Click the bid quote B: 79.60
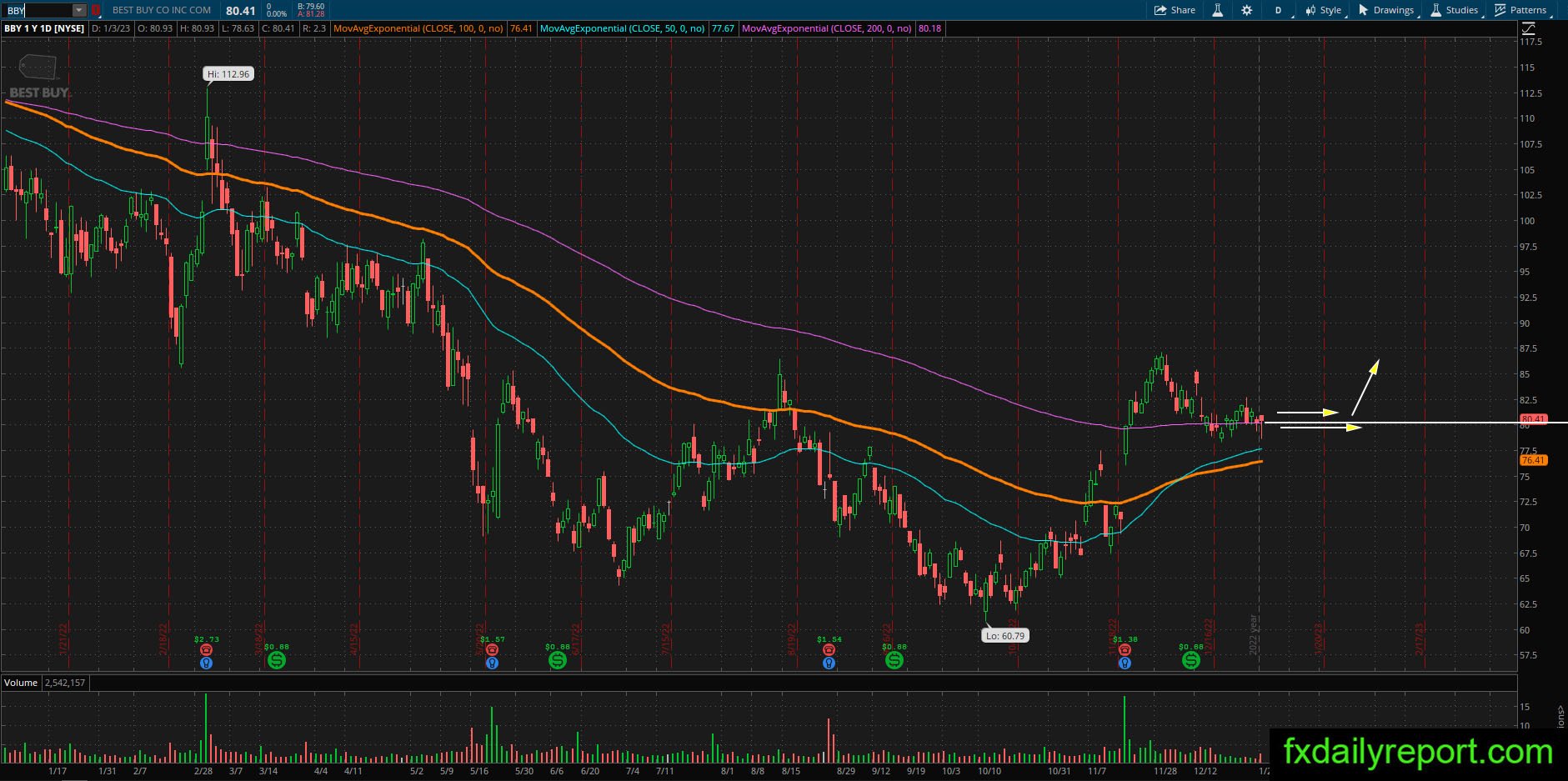This screenshot has height=781, width=1568. click(x=311, y=6)
